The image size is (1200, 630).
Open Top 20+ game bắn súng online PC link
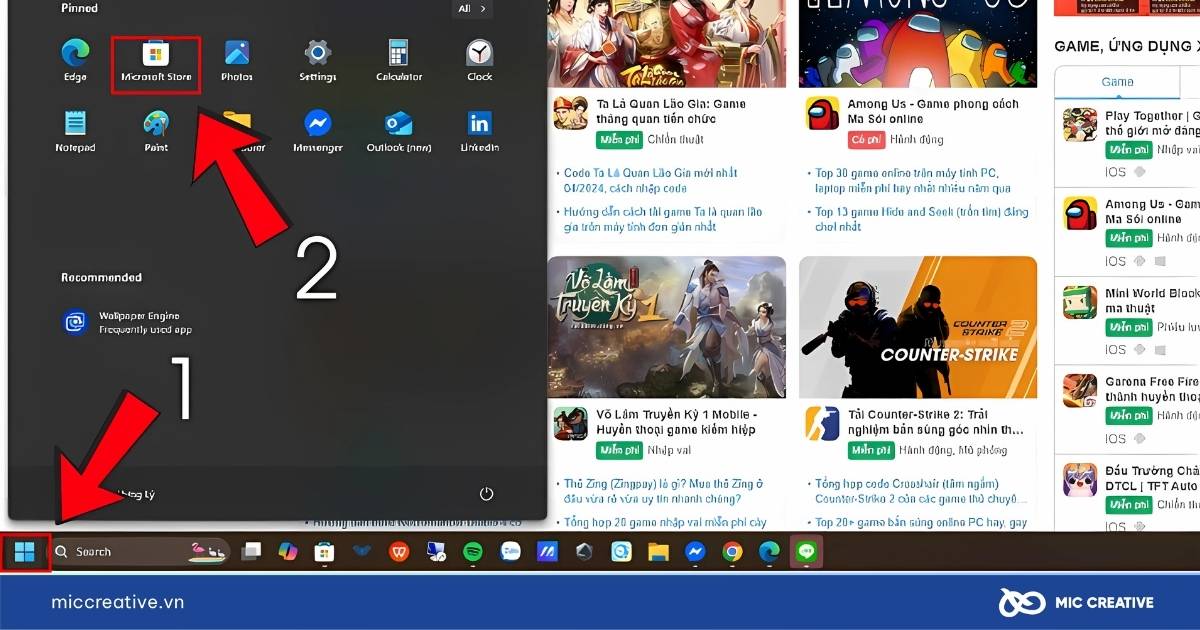point(921,522)
